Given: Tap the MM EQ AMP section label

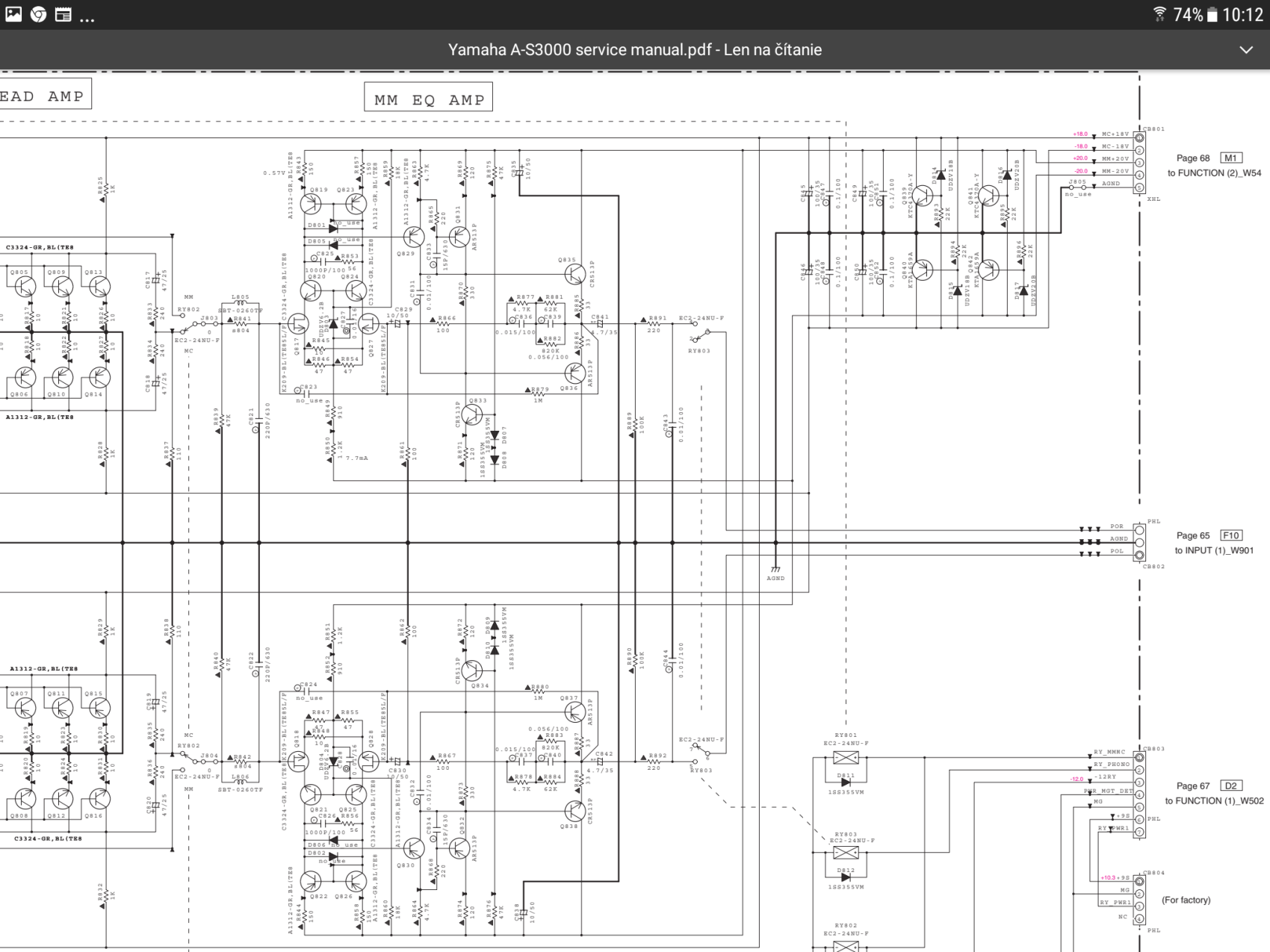Looking at the screenshot, I should point(429,99).
